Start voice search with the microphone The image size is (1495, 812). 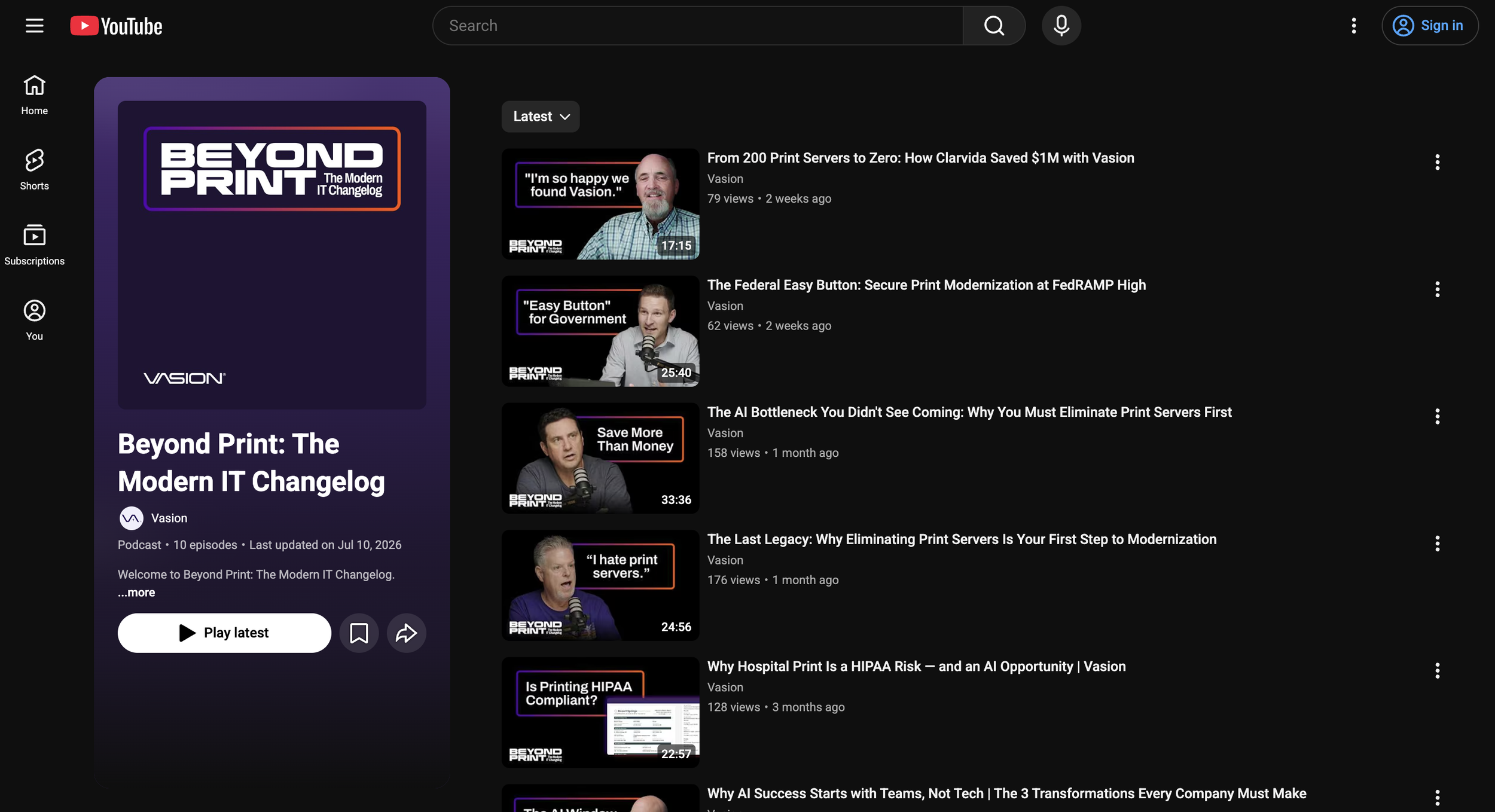click(1061, 26)
